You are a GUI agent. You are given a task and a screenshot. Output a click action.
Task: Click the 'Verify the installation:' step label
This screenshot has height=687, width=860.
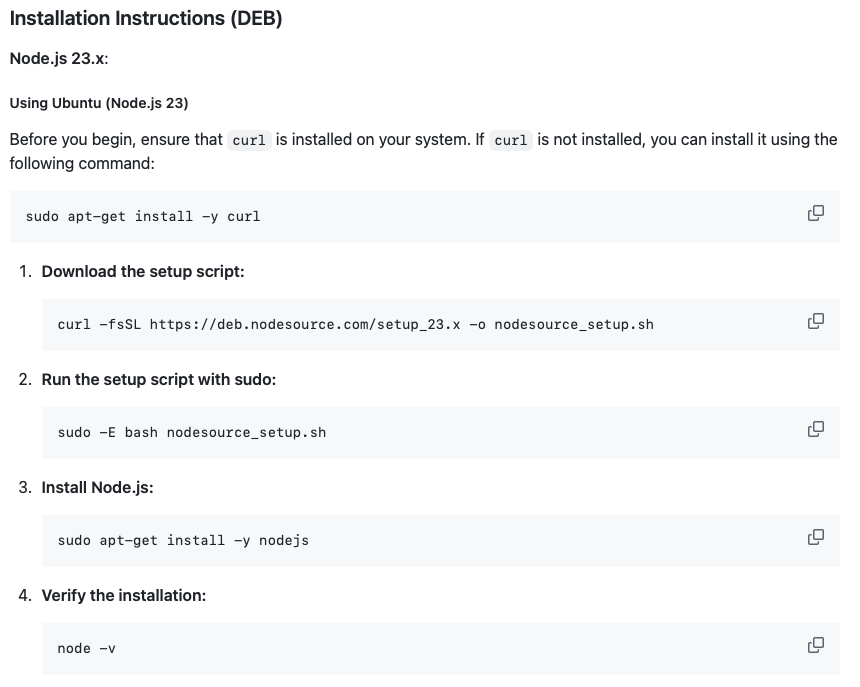124,595
